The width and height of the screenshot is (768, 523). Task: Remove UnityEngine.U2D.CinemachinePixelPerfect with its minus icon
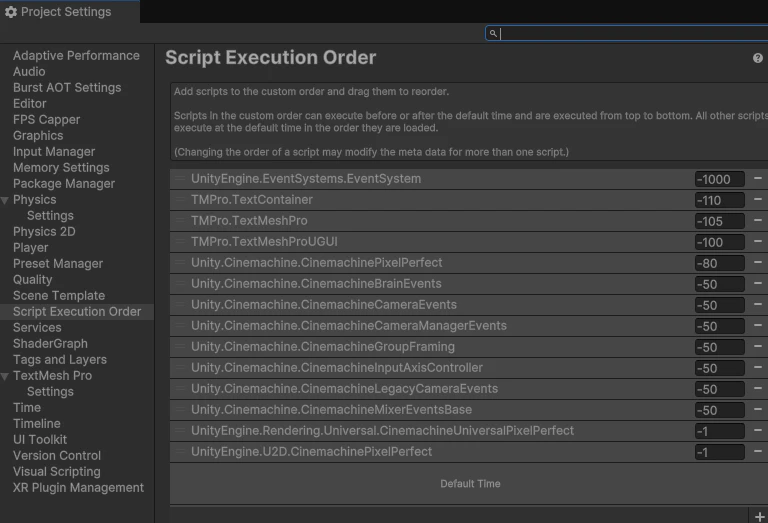(x=758, y=451)
